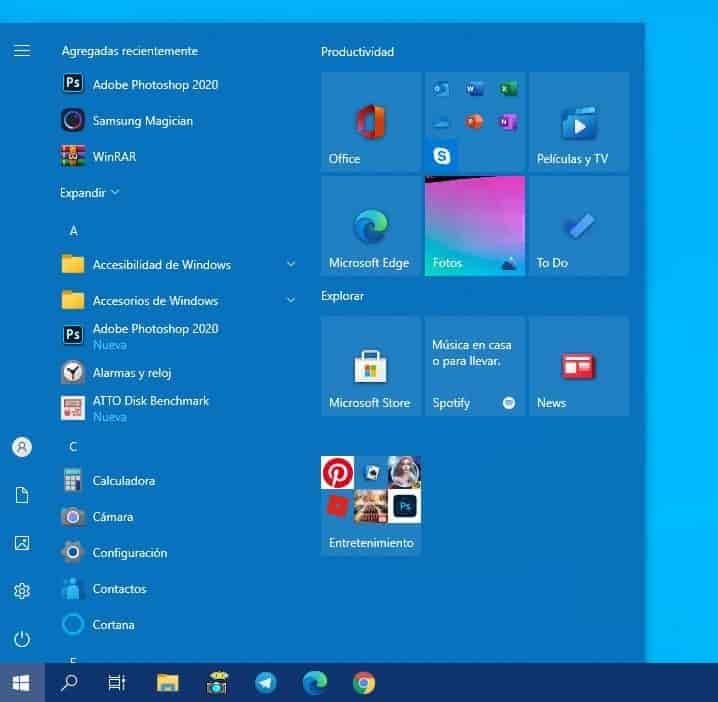Open OneNote in the Office apps tile
The image size is (718, 702).
coord(508,122)
